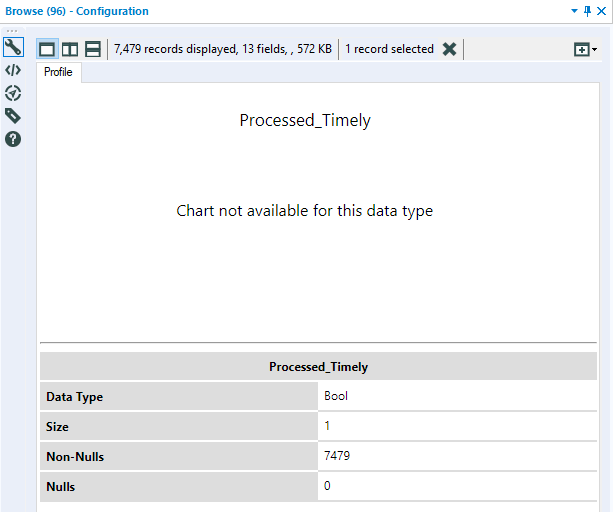
Task: Open the new window dropdown
Action: point(585,50)
